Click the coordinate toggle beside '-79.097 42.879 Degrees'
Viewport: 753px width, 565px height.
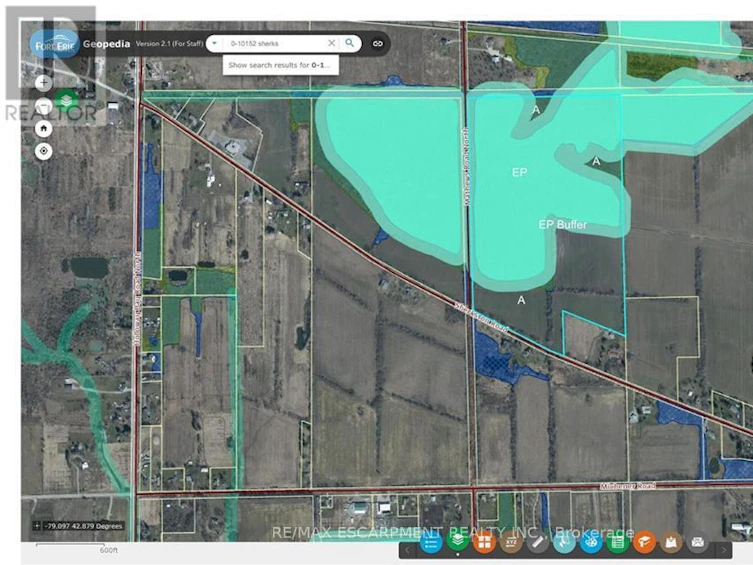click(x=36, y=526)
